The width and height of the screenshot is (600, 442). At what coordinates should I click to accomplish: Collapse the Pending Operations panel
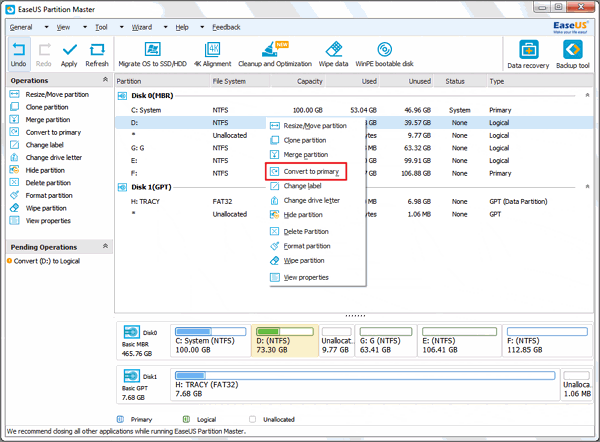(105, 246)
